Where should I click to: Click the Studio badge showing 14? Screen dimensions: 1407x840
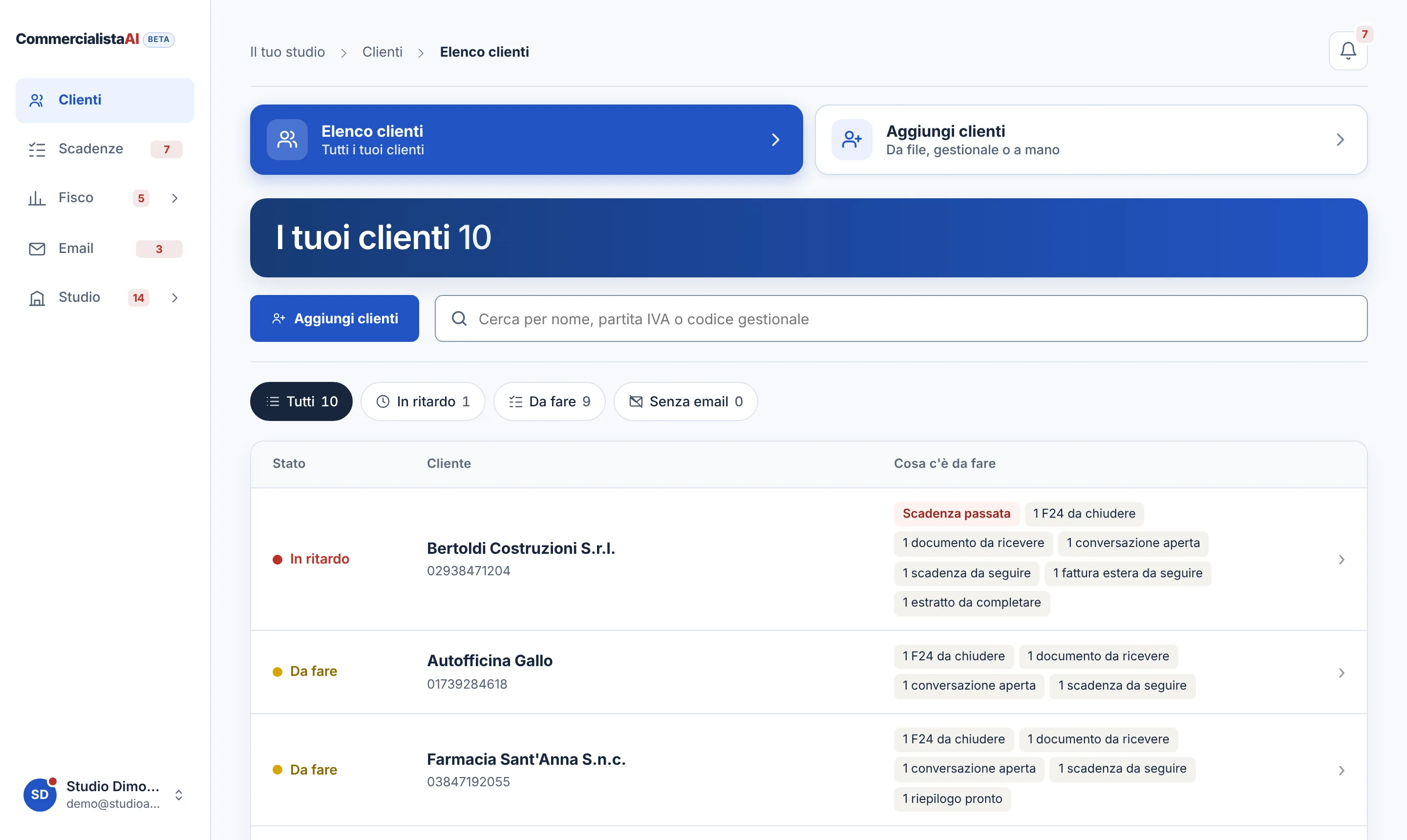coord(138,298)
